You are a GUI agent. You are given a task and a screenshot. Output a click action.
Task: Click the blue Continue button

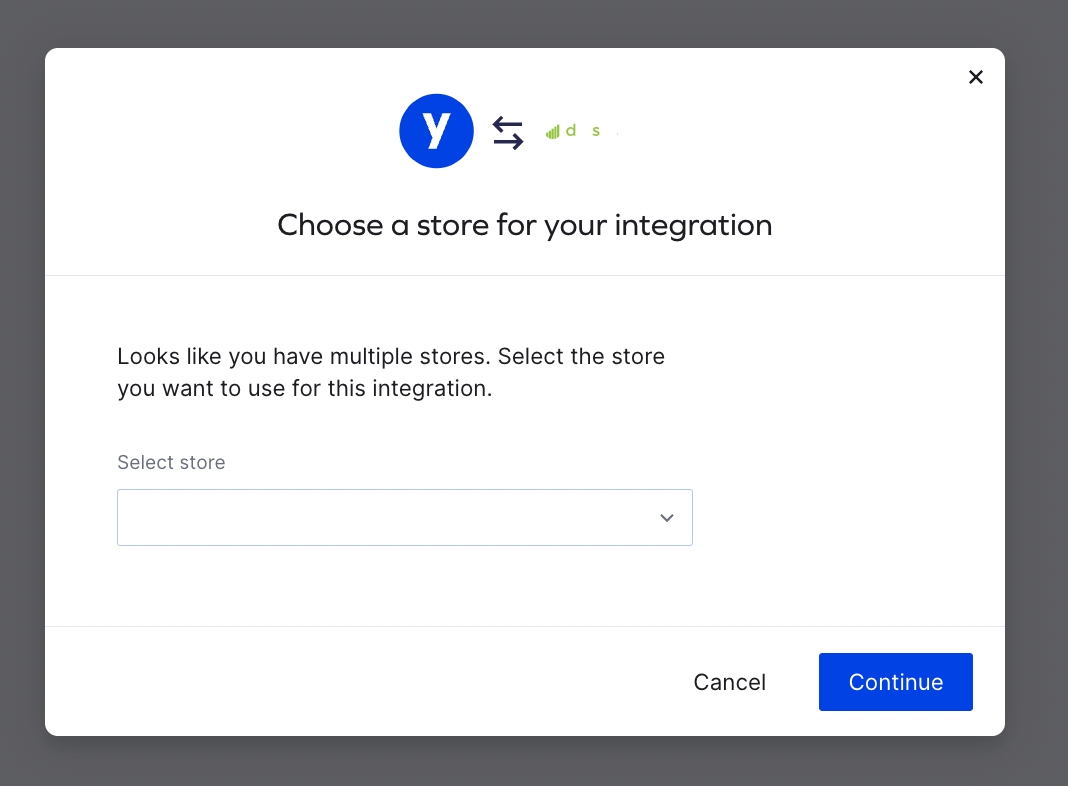[x=895, y=682]
